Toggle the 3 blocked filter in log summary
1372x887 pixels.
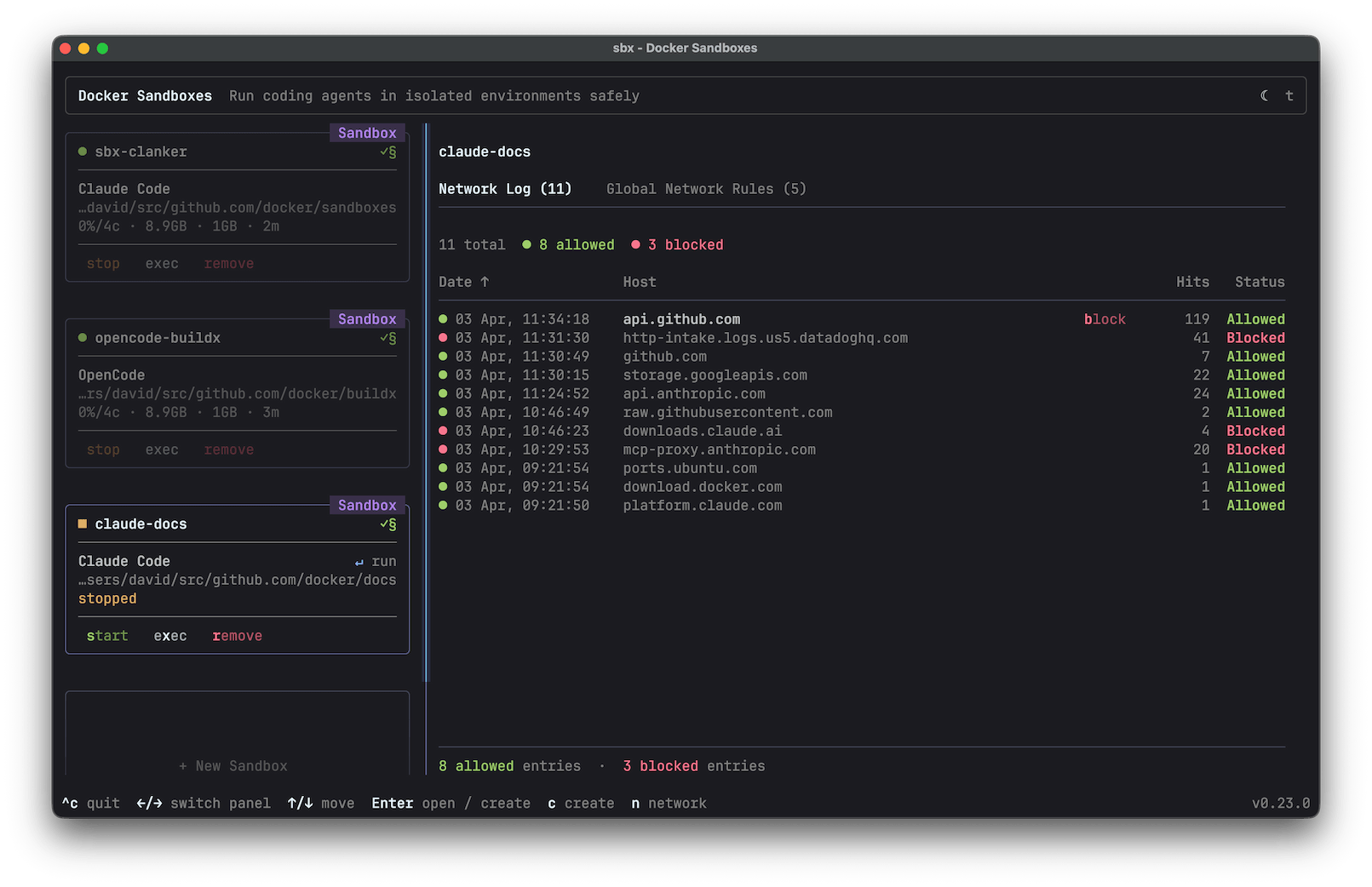tap(677, 244)
